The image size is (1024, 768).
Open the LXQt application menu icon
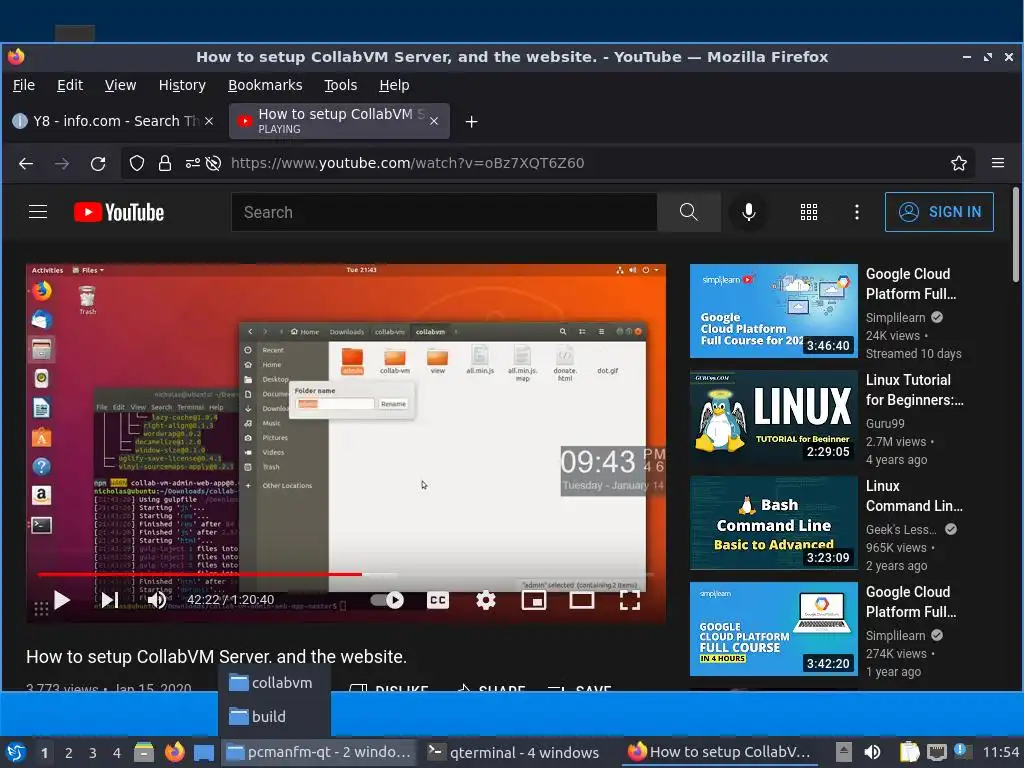point(16,753)
